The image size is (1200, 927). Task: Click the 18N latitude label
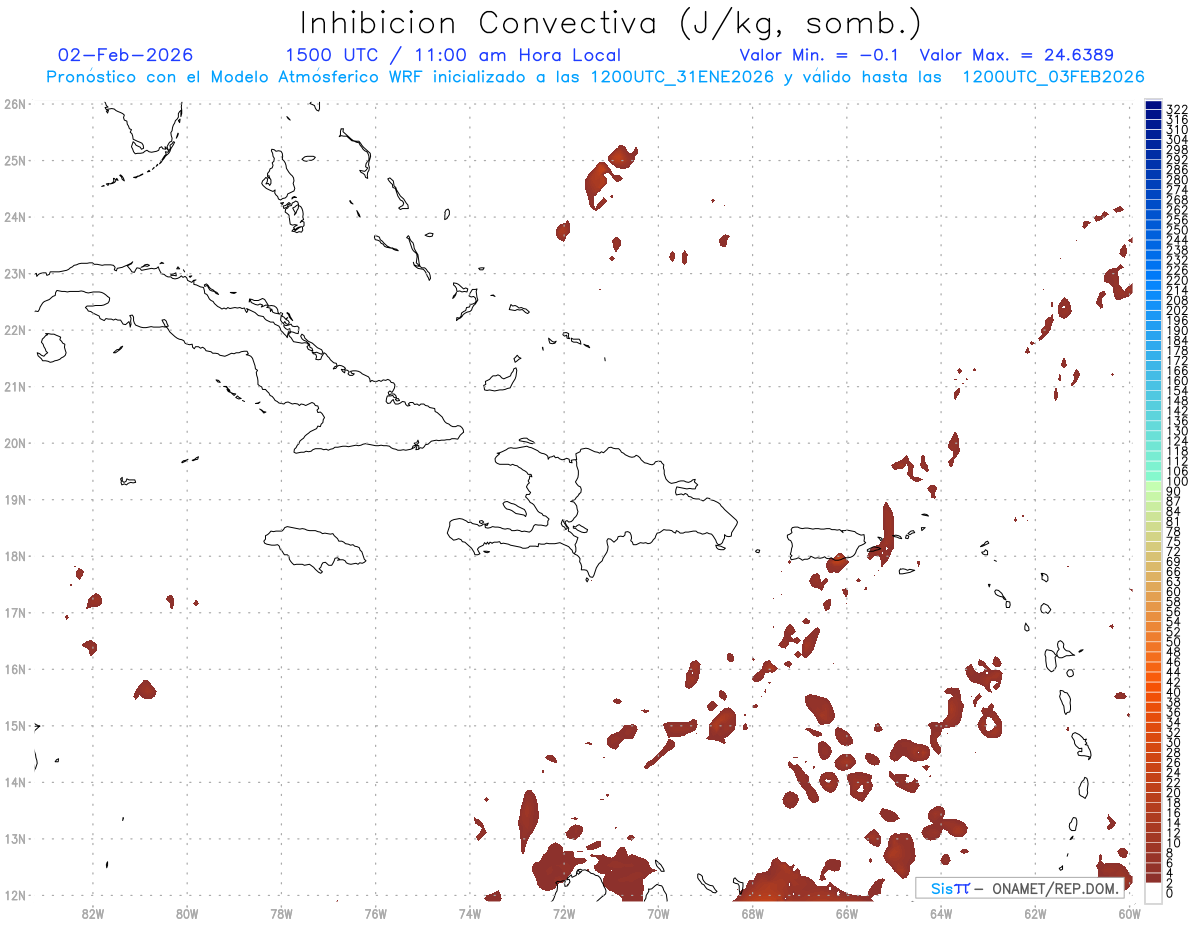click(15, 556)
